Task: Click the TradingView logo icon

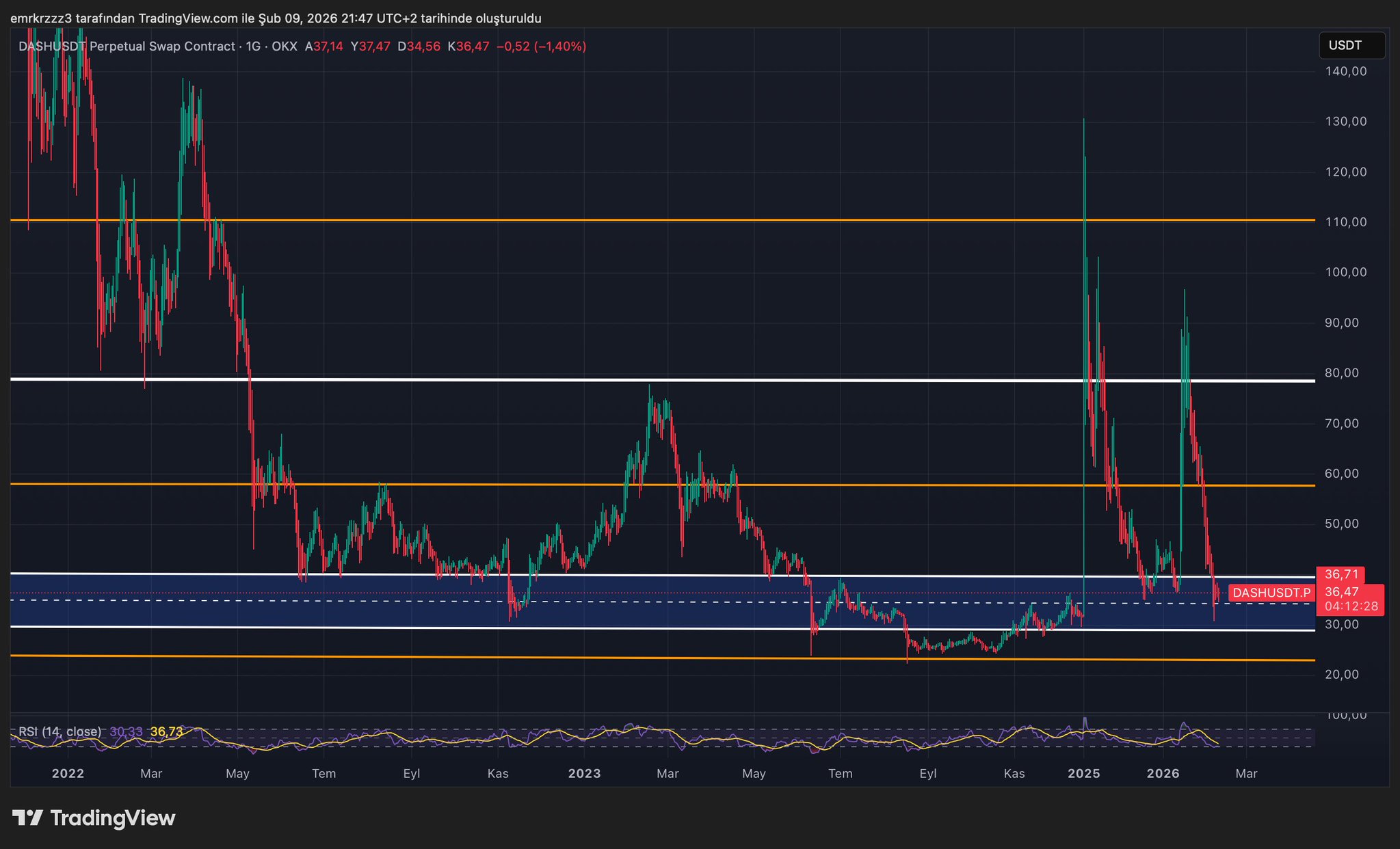Action: [x=28, y=818]
